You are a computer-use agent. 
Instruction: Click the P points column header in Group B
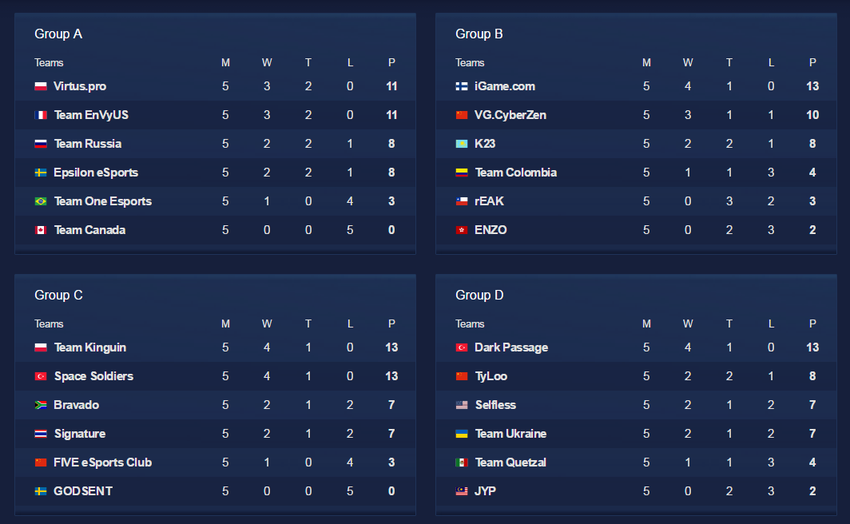[x=813, y=63]
